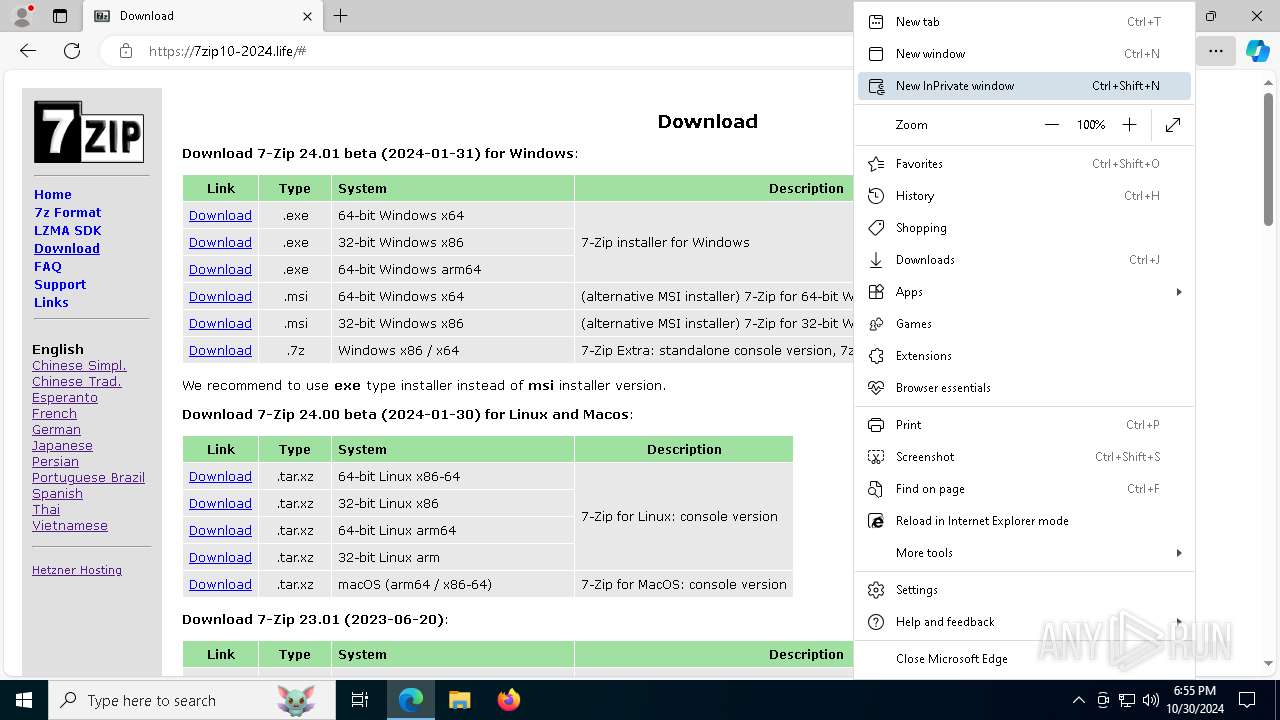Open the Hetzner Hosting link
The width and height of the screenshot is (1280, 720).
click(x=77, y=570)
